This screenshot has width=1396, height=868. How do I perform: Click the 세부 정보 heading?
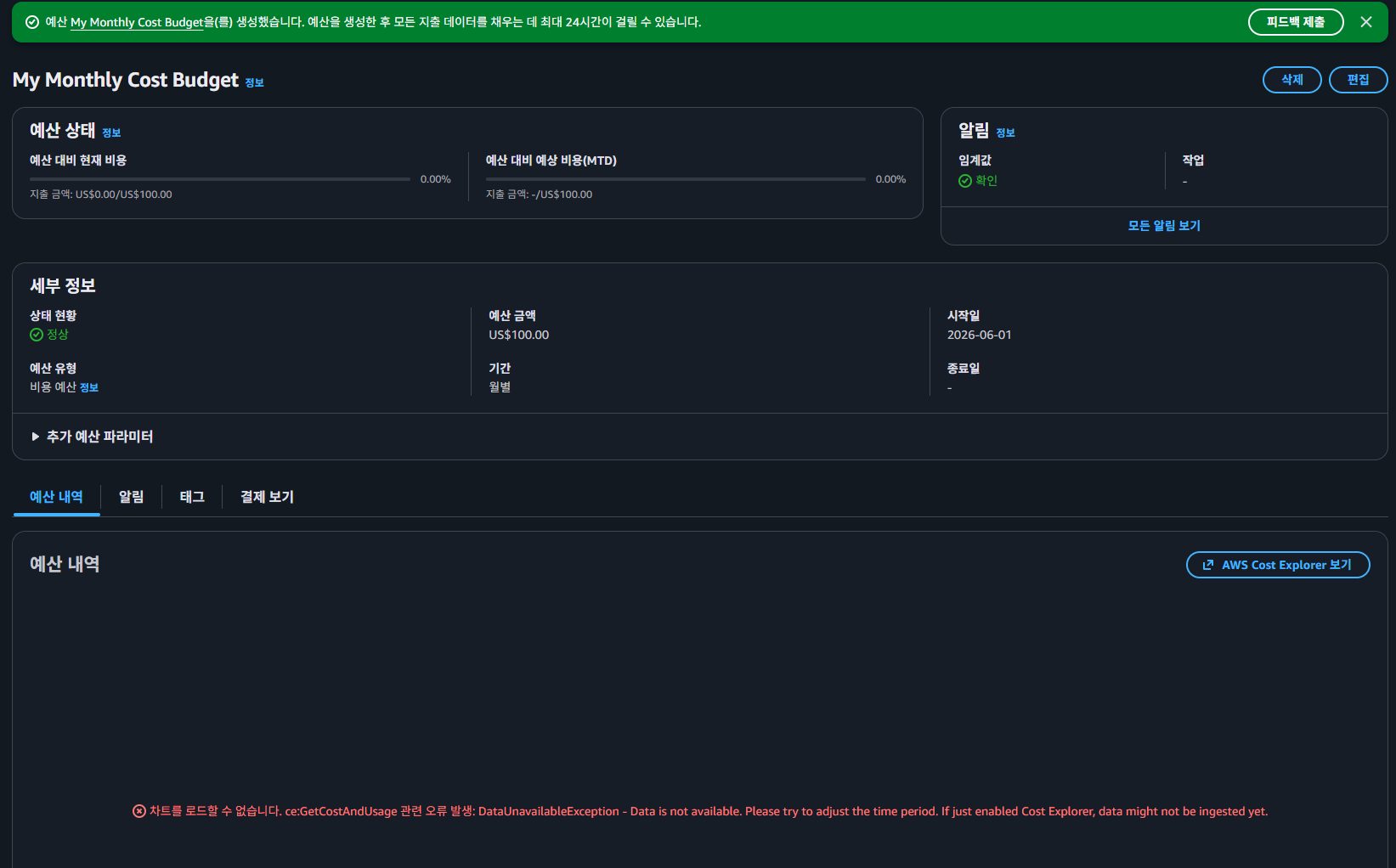pyautogui.click(x=63, y=286)
